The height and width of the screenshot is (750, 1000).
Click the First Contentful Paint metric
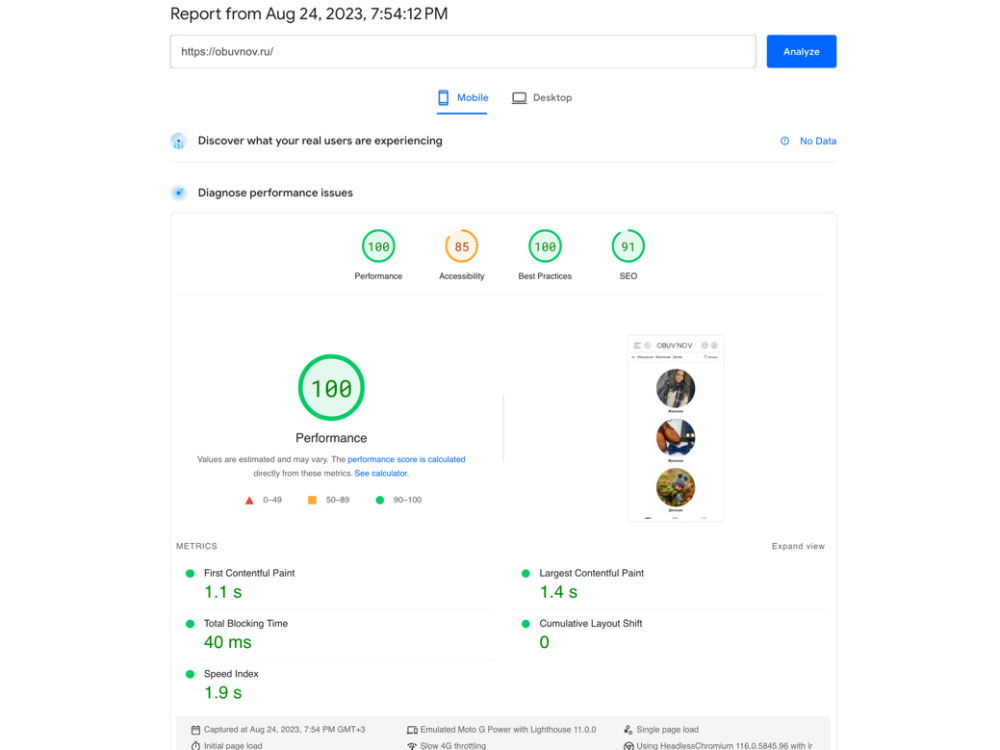249,573
